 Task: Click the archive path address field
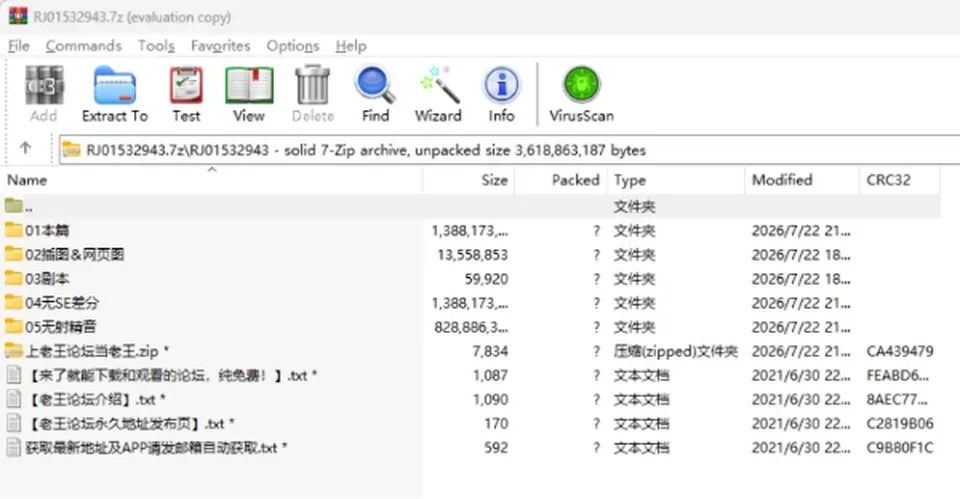click(511, 150)
